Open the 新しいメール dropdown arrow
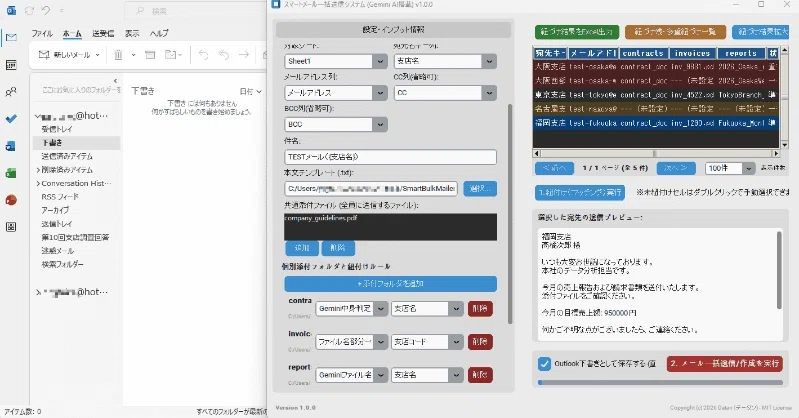The width and height of the screenshot is (799, 418). tap(97, 55)
